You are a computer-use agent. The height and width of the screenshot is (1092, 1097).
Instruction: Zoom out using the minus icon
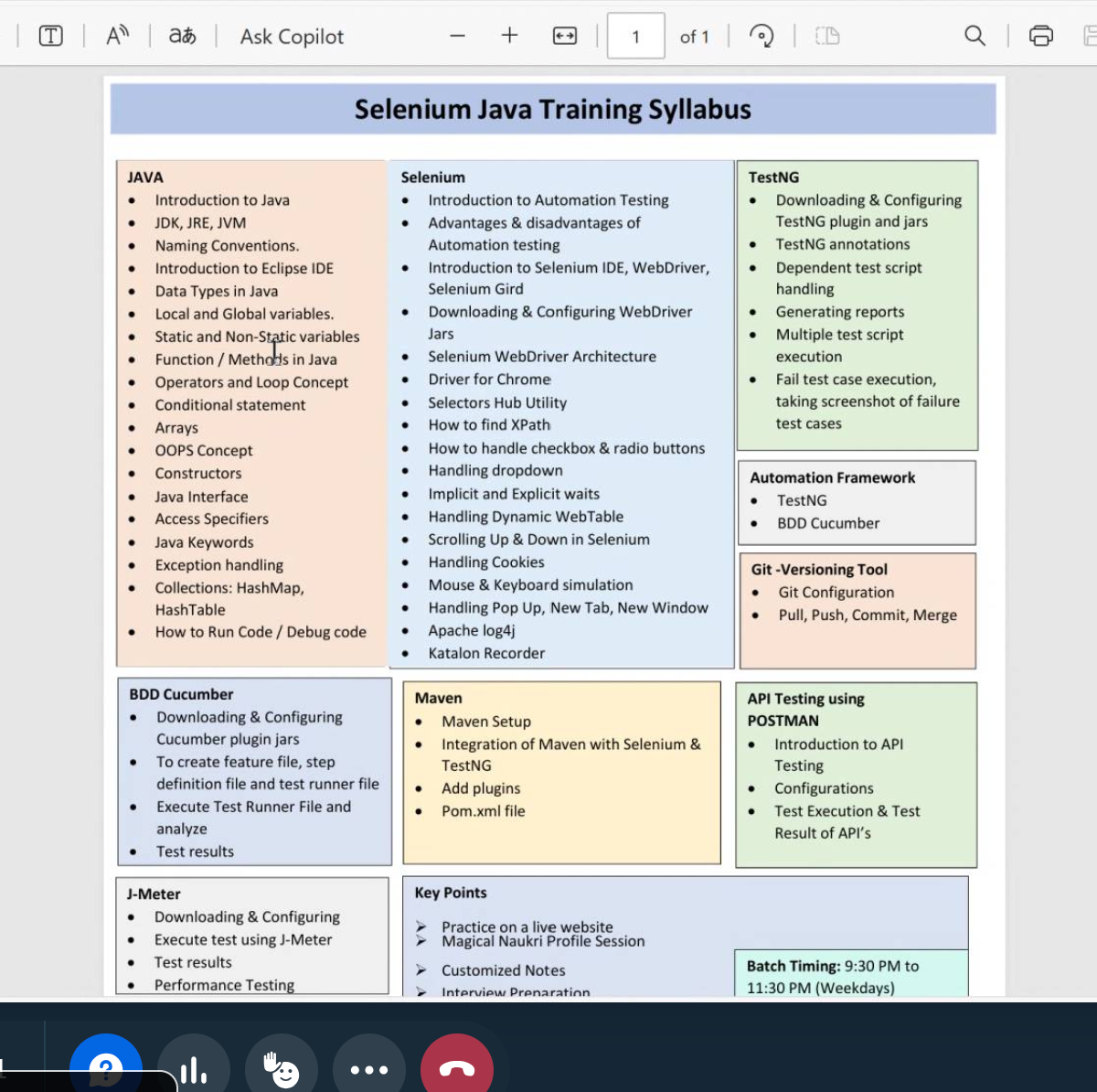point(458,36)
